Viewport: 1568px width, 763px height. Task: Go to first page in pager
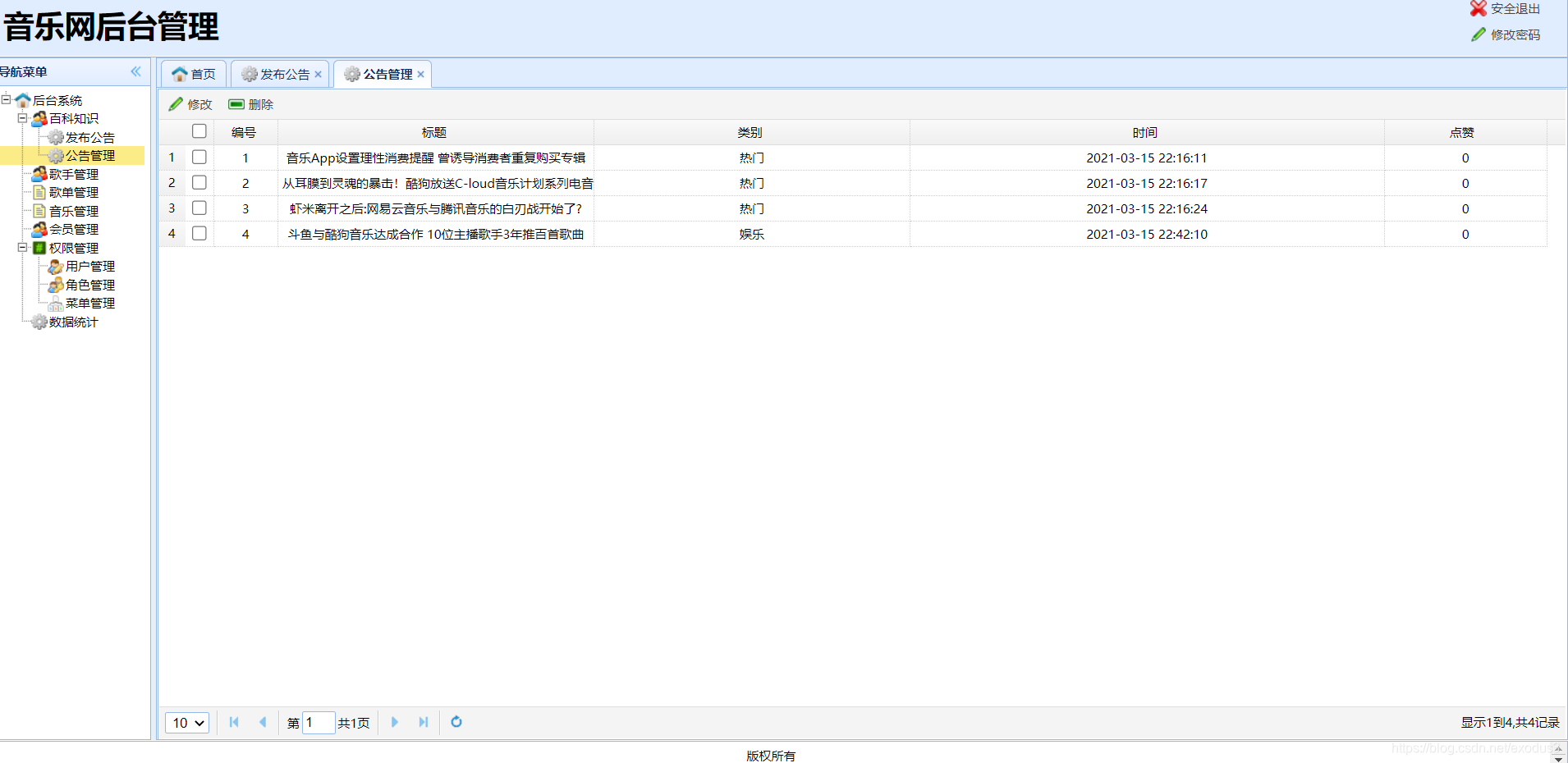pyautogui.click(x=234, y=722)
